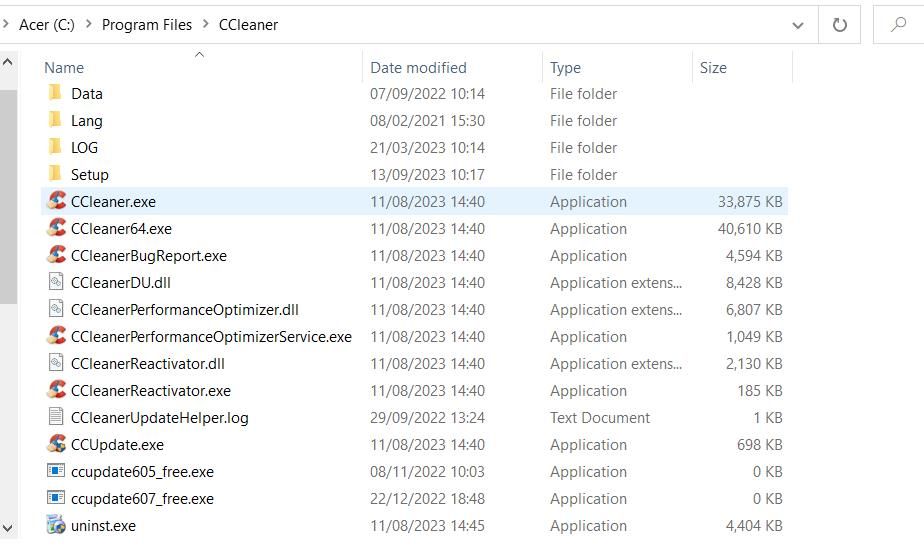
Task: Select the CCUpdate.exe icon
Action: (x=56, y=444)
